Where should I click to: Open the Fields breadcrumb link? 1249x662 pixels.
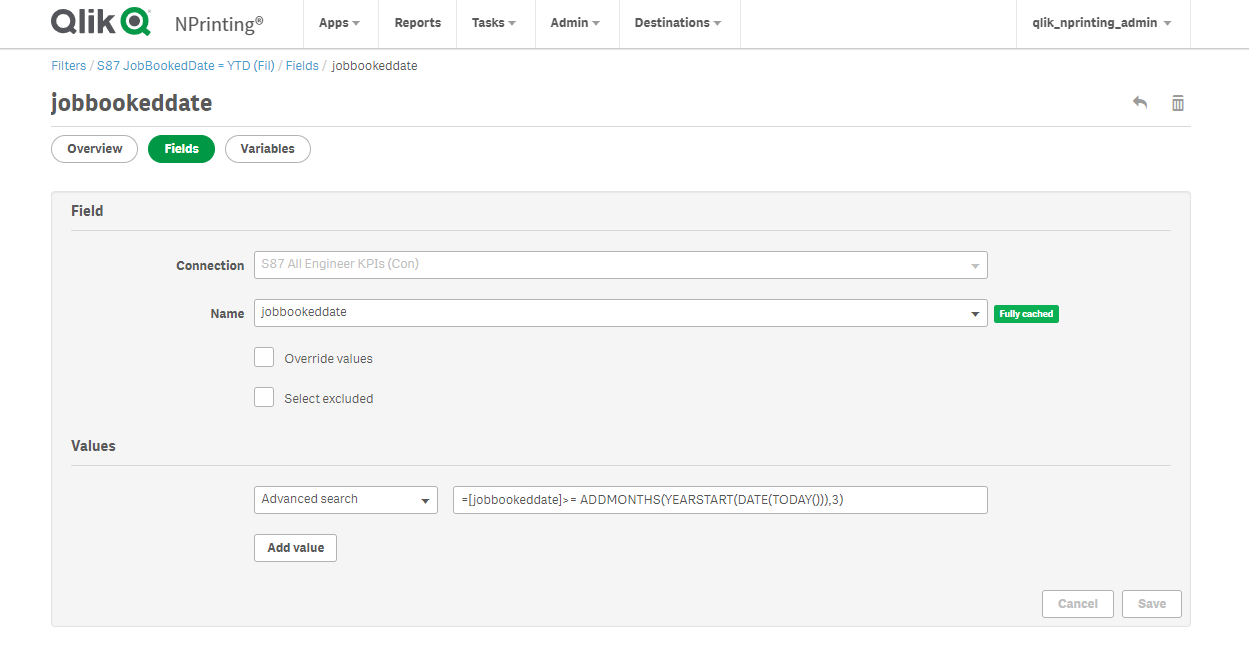[x=302, y=66]
